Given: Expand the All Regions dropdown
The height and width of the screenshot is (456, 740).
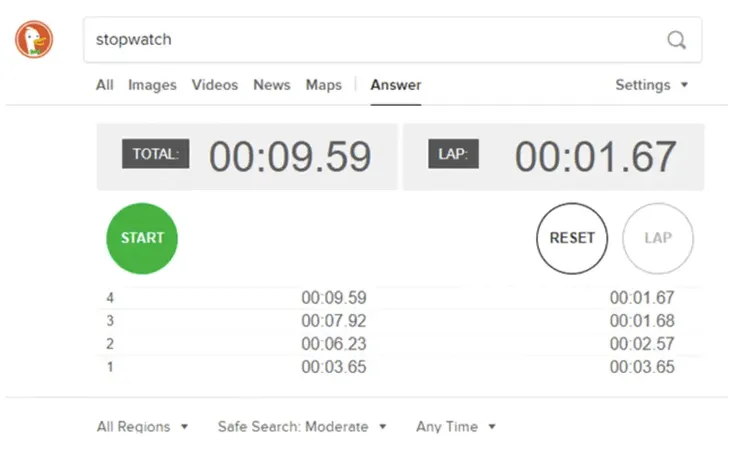Looking at the screenshot, I should point(143,427).
